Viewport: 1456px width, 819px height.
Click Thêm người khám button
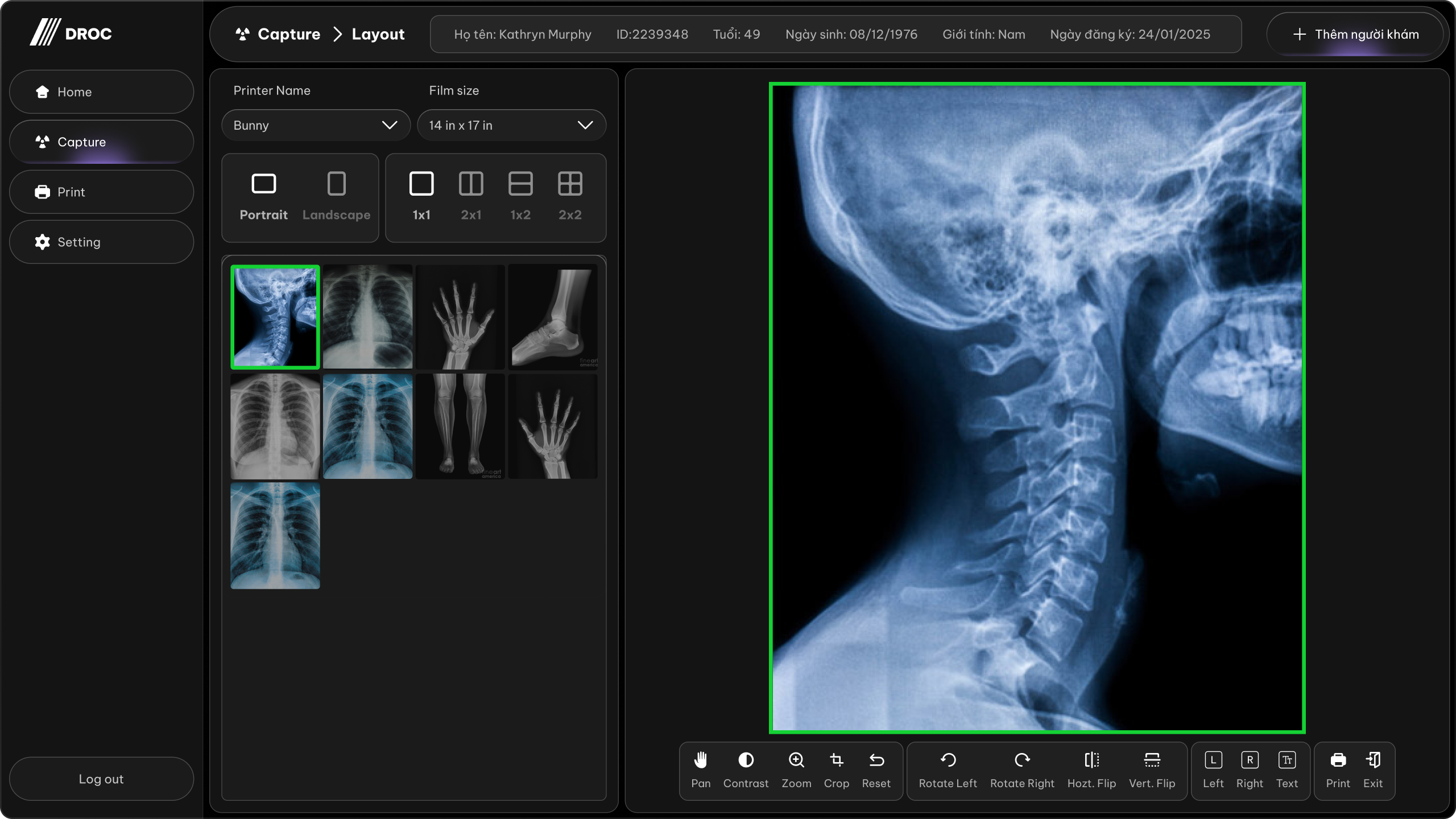(1356, 34)
